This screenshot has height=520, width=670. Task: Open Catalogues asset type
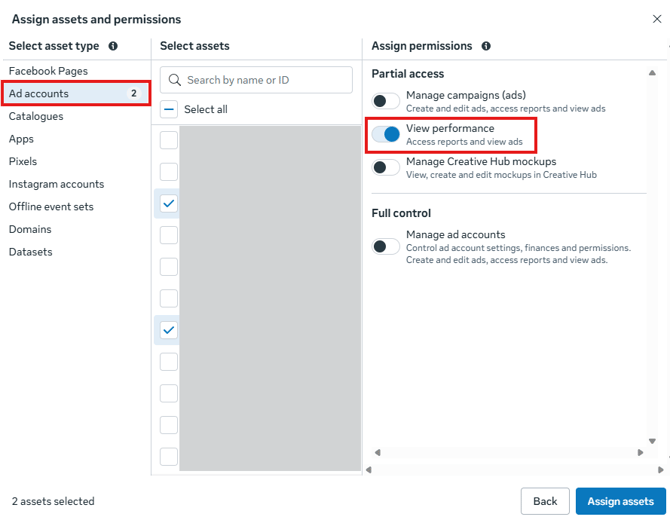click(x=36, y=116)
